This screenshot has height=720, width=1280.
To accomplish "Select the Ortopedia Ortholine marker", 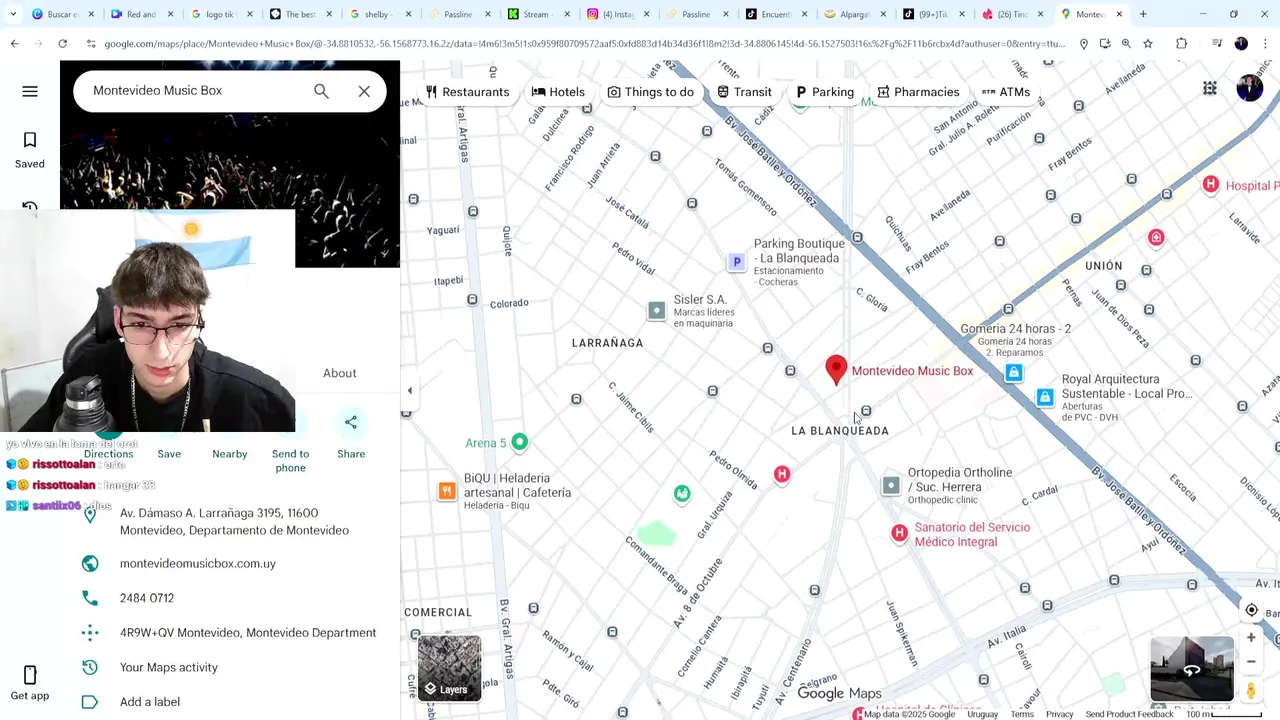I will pos(891,486).
